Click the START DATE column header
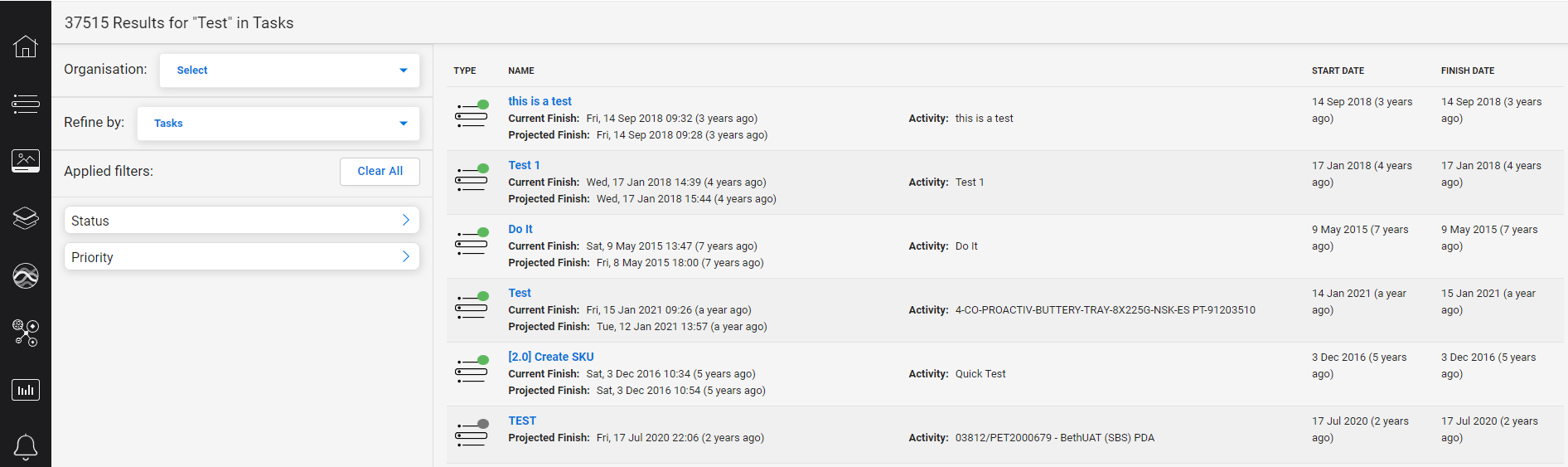Screen dimensions: 1568x467 tap(1338, 71)
